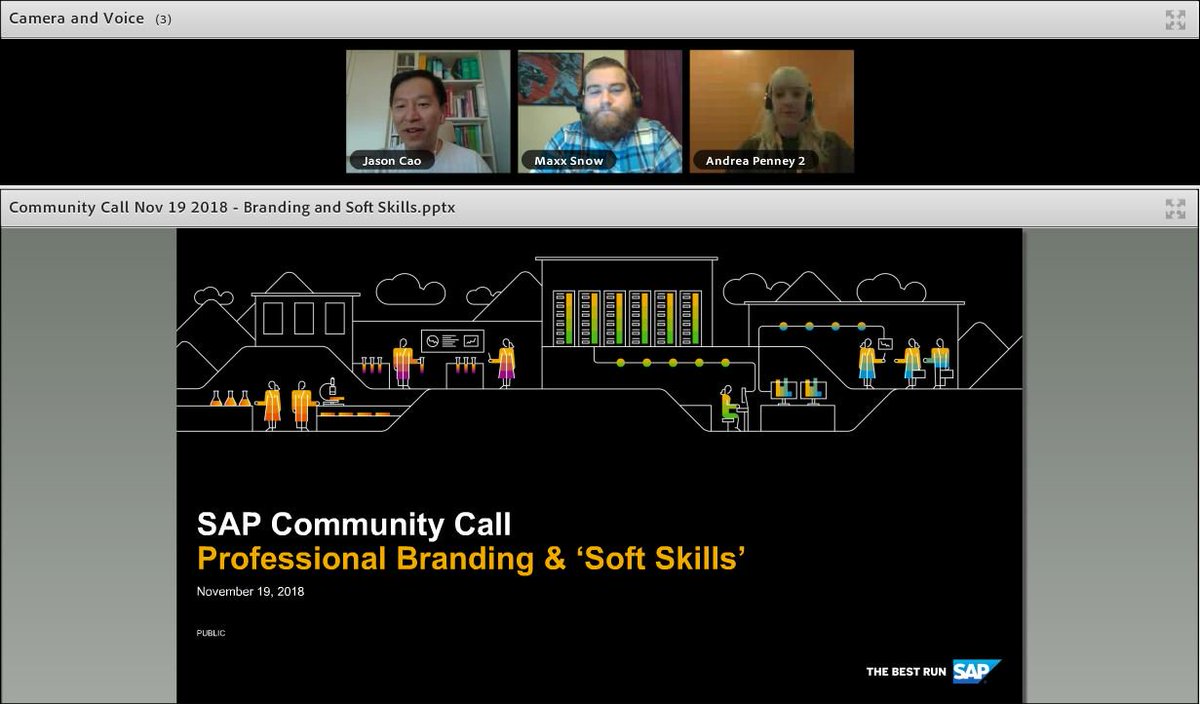1200x704 pixels.
Task: Click the 'November 19, 2018' date text
Action: click(x=250, y=591)
